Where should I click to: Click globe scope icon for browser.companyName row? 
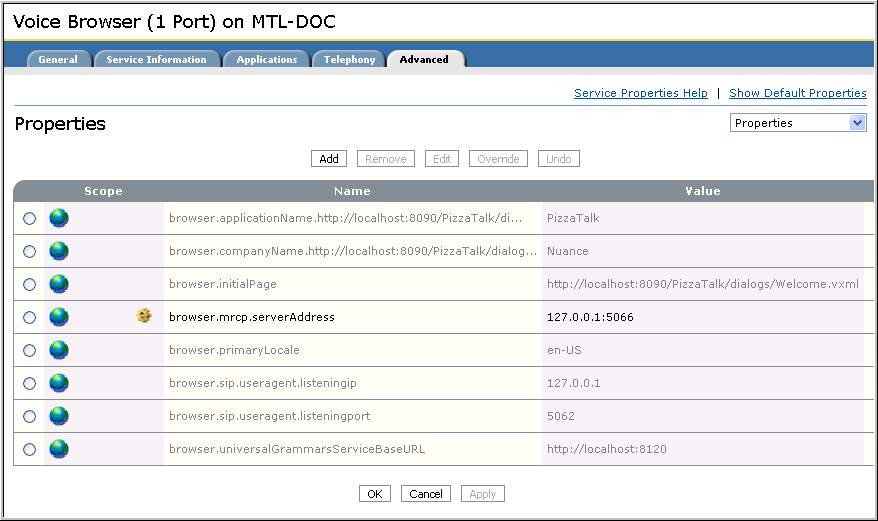click(x=59, y=250)
